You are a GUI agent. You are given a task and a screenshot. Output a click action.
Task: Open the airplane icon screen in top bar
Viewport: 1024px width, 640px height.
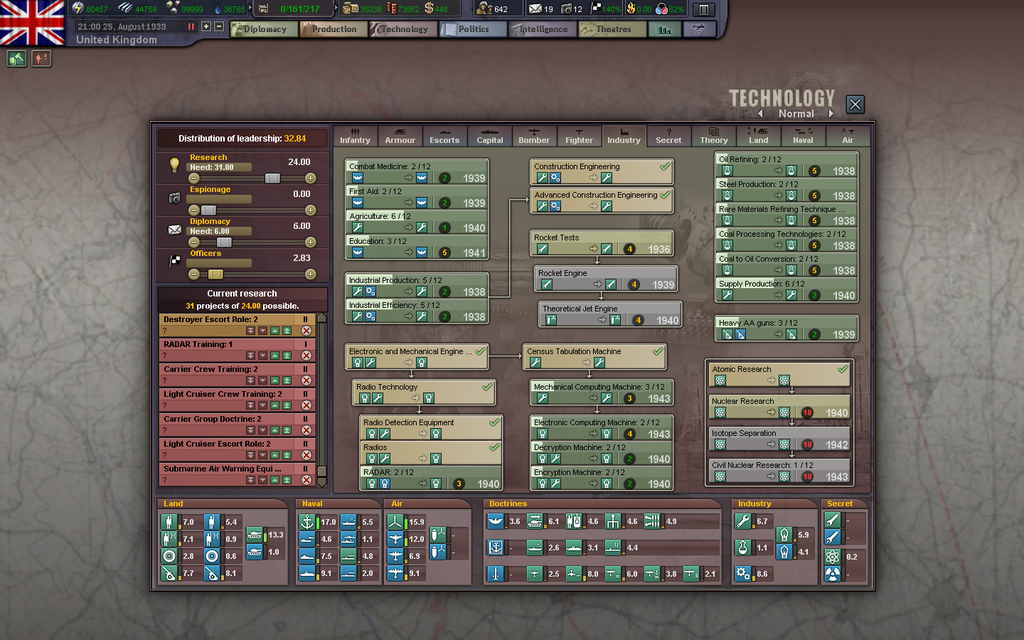tap(698, 29)
